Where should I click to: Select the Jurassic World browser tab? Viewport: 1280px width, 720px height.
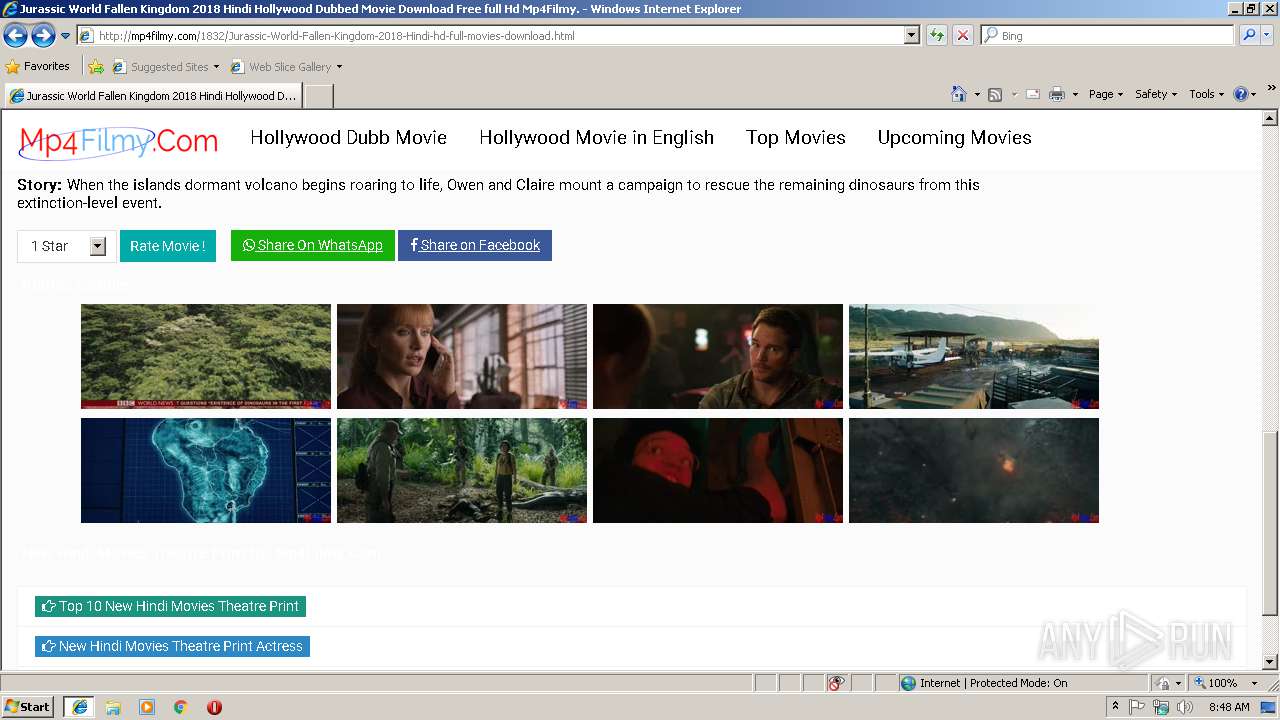point(153,96)
